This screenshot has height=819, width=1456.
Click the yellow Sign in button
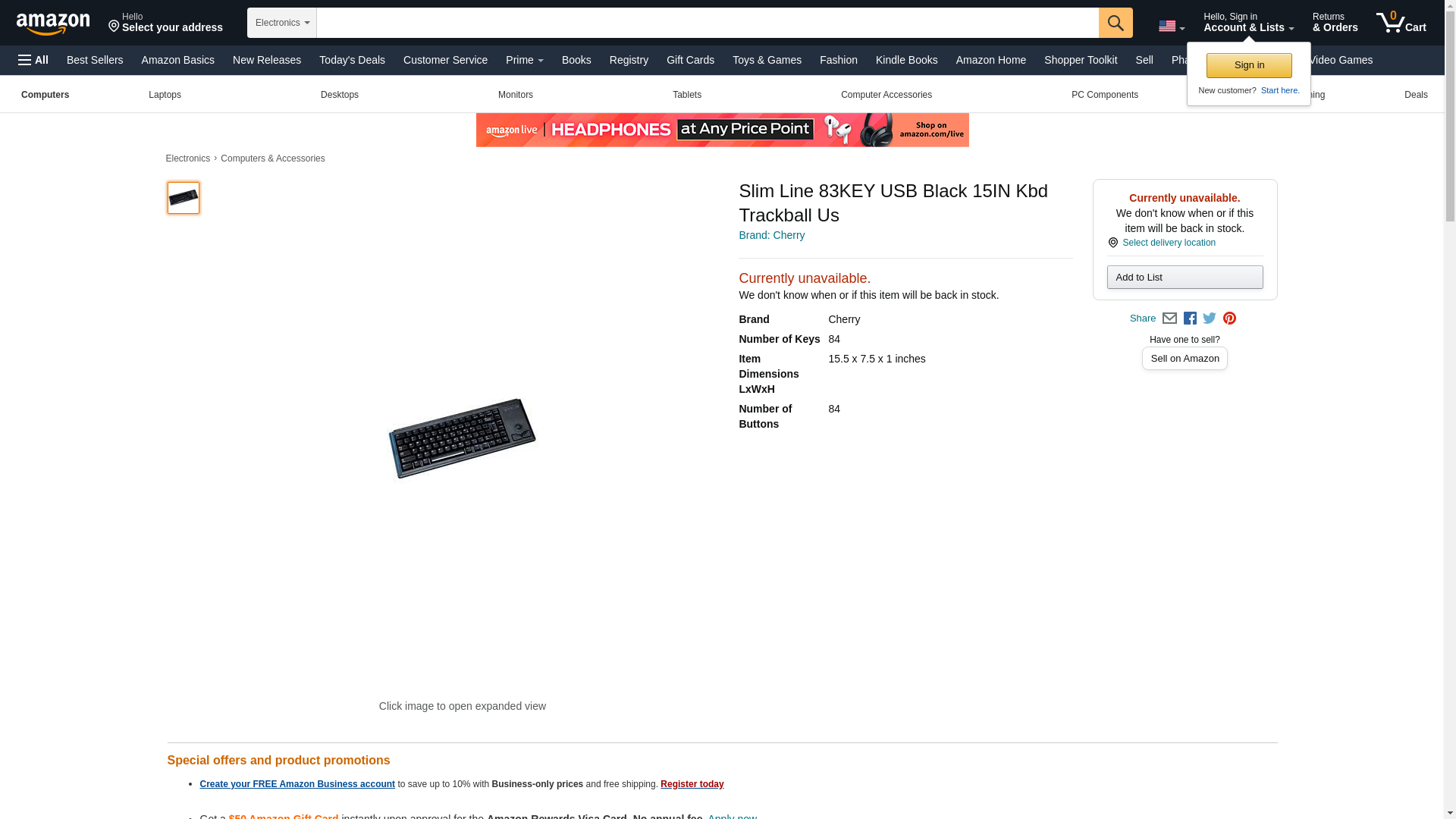[x=1248, y=65]
